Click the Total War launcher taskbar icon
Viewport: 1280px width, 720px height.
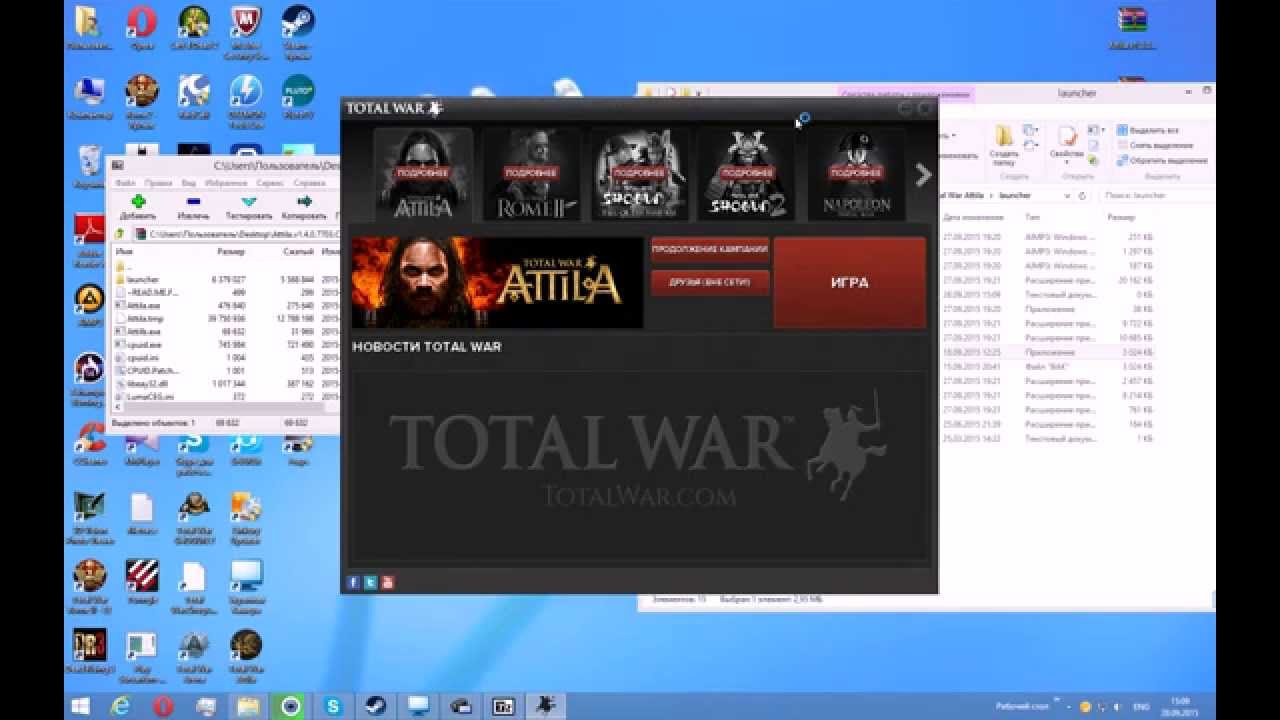pos(545,706)
